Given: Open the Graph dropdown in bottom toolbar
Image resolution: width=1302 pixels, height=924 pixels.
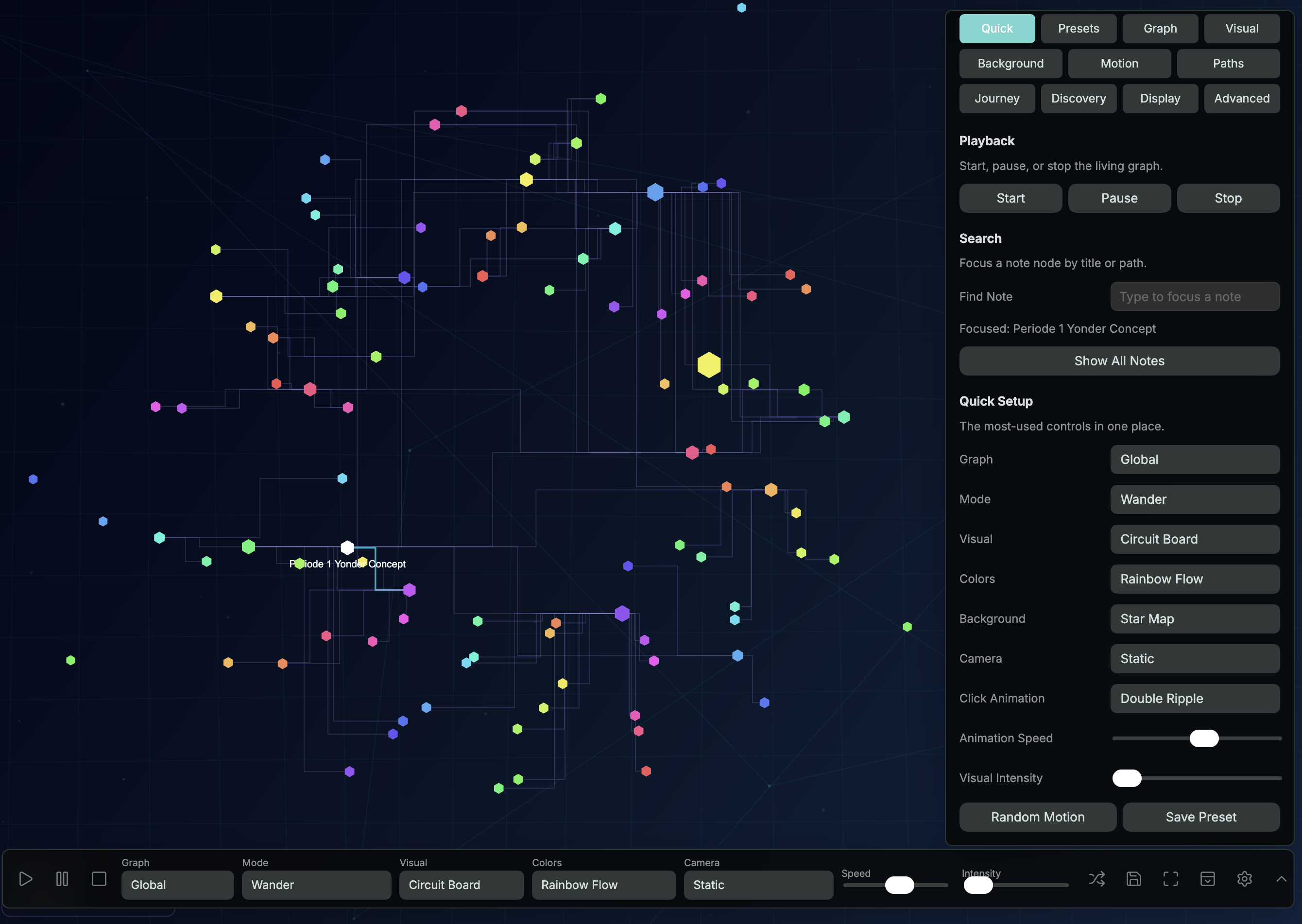Looking at the screenshot, I should click(x=177, y=885).
